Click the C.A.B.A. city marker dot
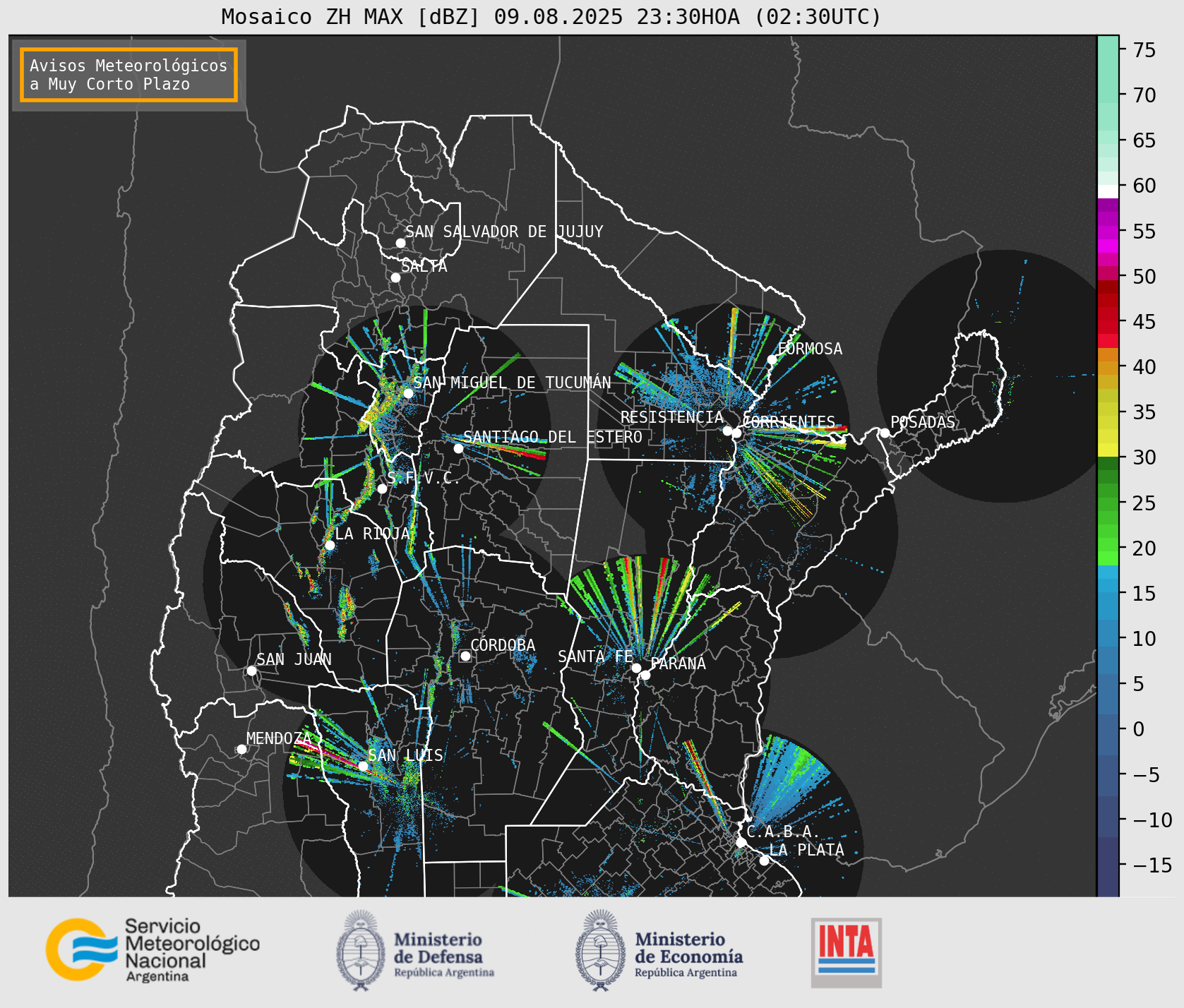This screenshot has height=1008, width=1184. [741, 842]
